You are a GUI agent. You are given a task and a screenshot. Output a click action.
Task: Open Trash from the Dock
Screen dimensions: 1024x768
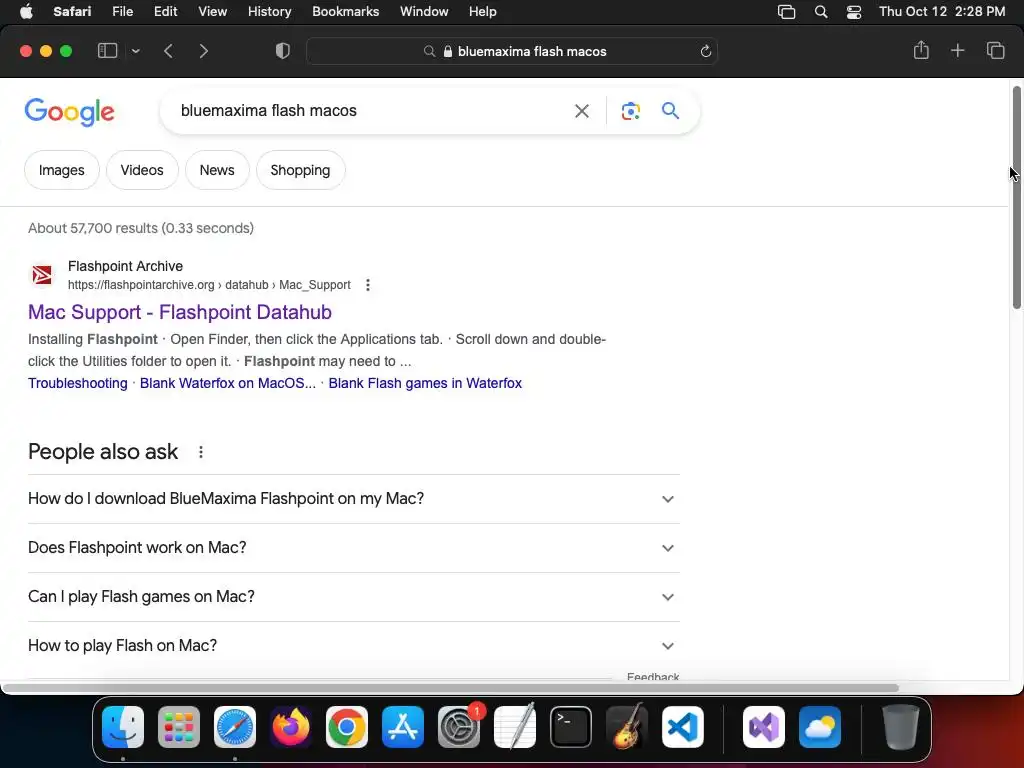click(x=901, y=727)
